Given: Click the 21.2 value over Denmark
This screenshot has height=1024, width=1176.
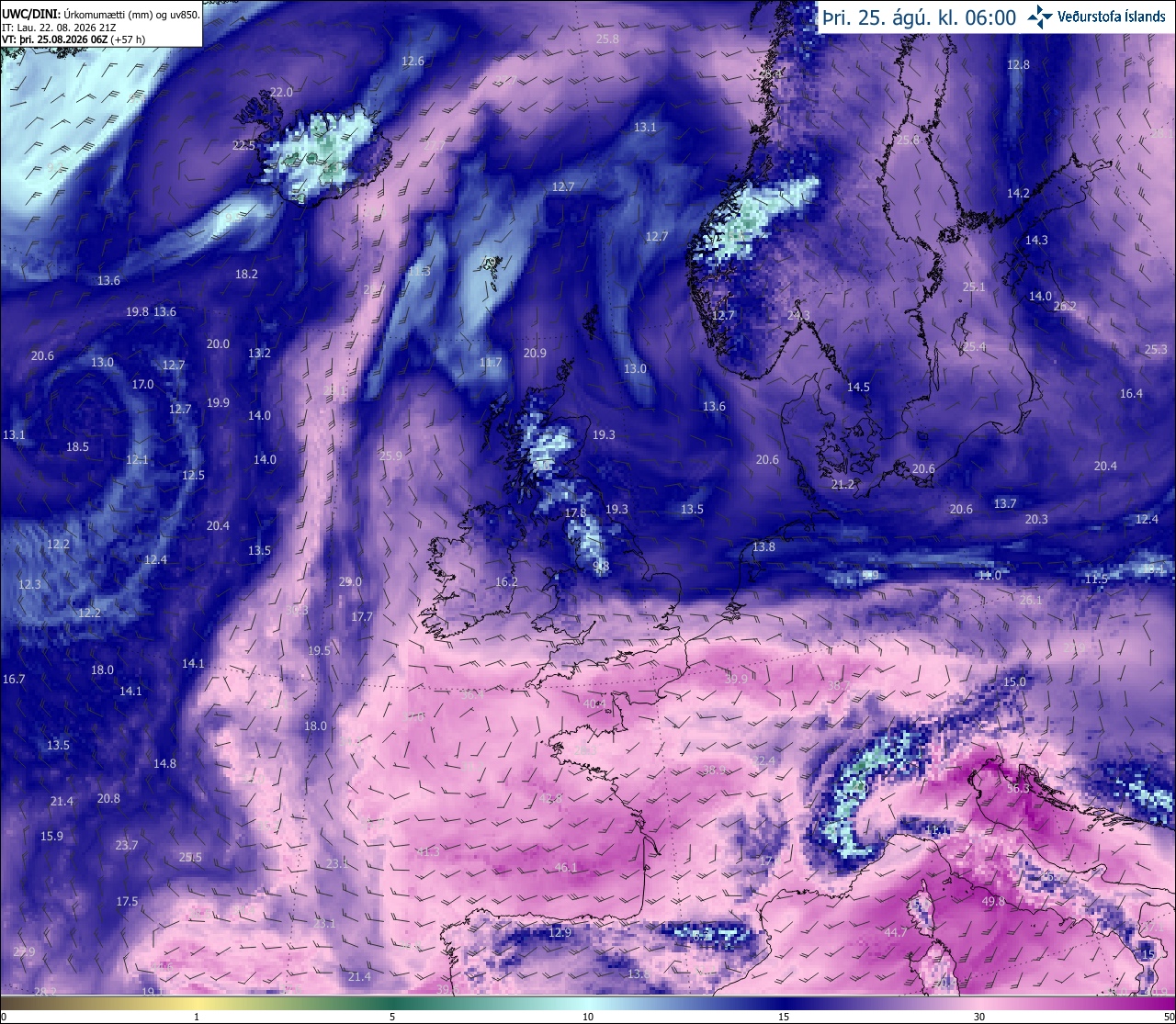Looking at the screenshot, I should (842, 484).
